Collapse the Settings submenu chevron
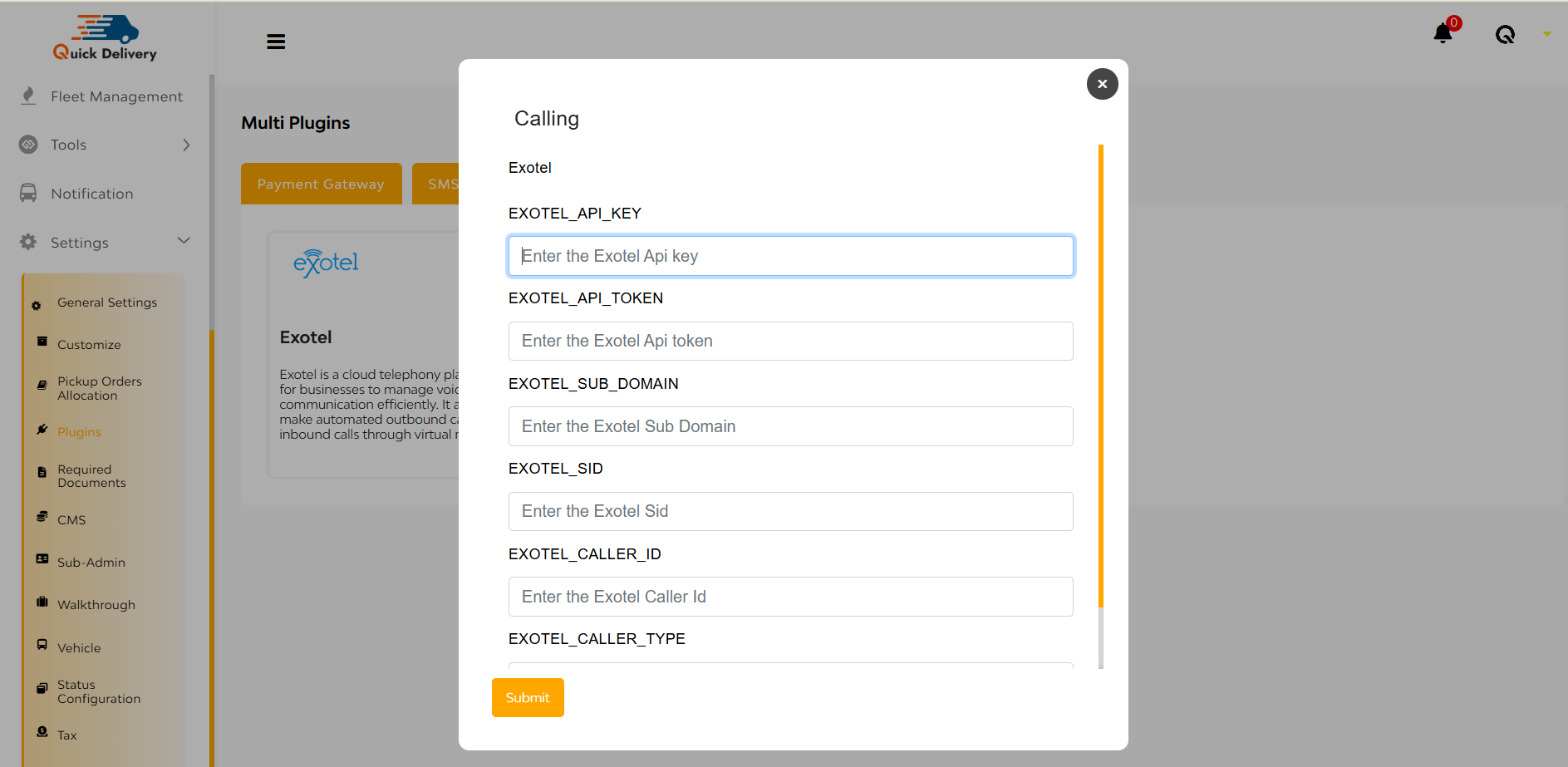This screenshot has width=1568, height=767. pyautogui.click(x=184, y=240)
